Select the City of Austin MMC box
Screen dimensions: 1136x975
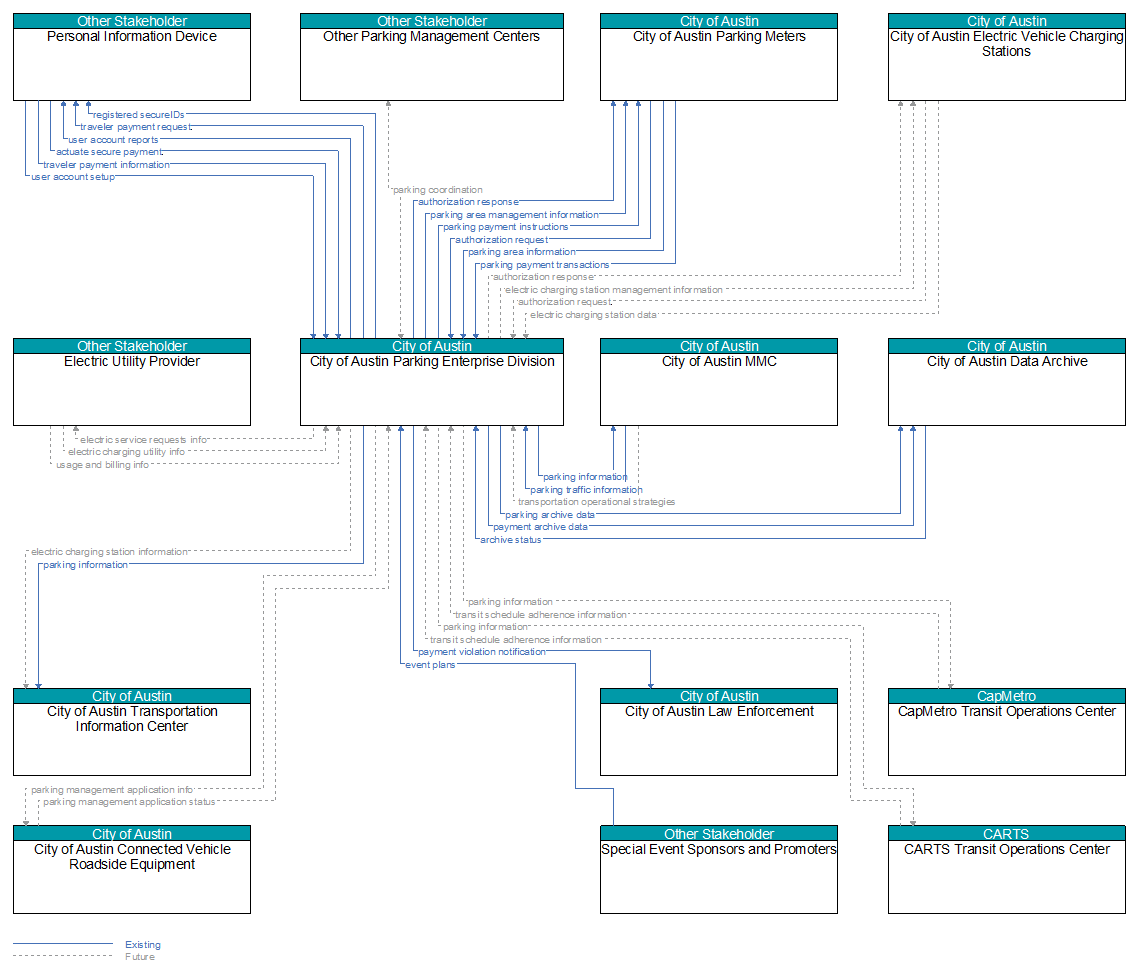[x=719, y=382]
